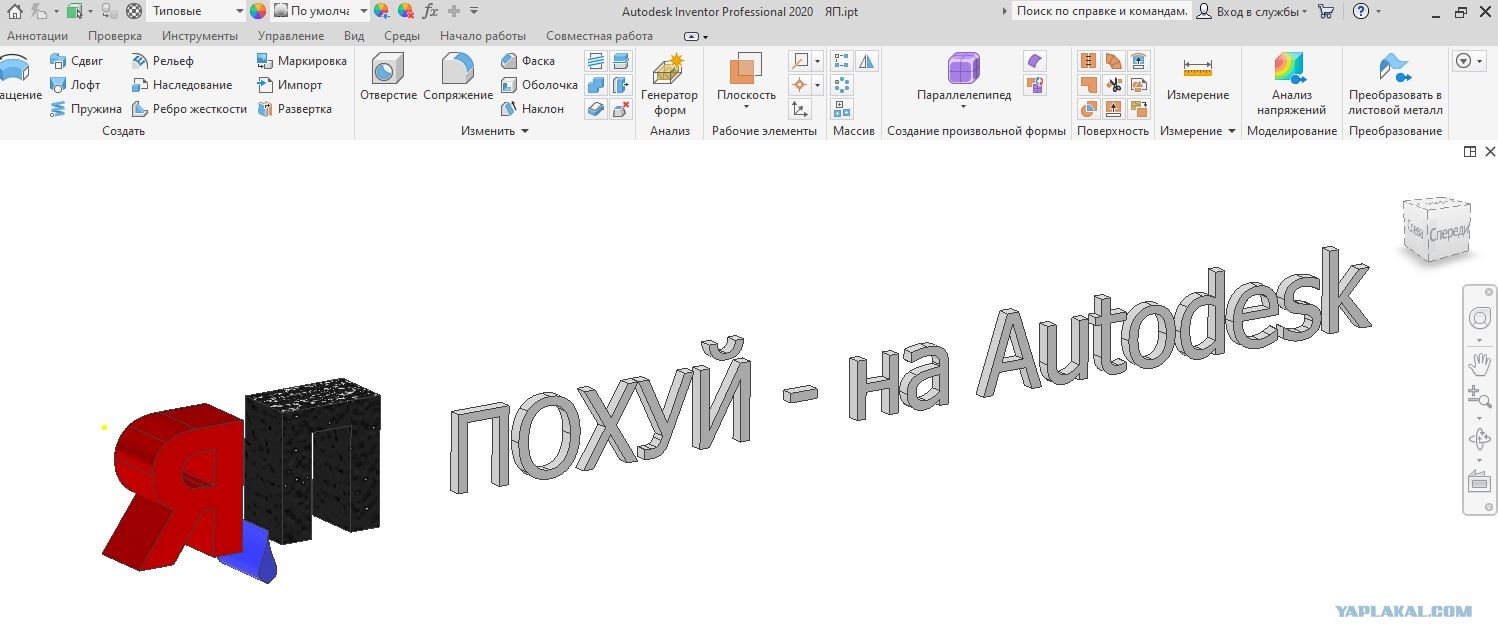Click the delete face icon with red X
Viewport: 1498px width, 641px height.
pos(621,109)
